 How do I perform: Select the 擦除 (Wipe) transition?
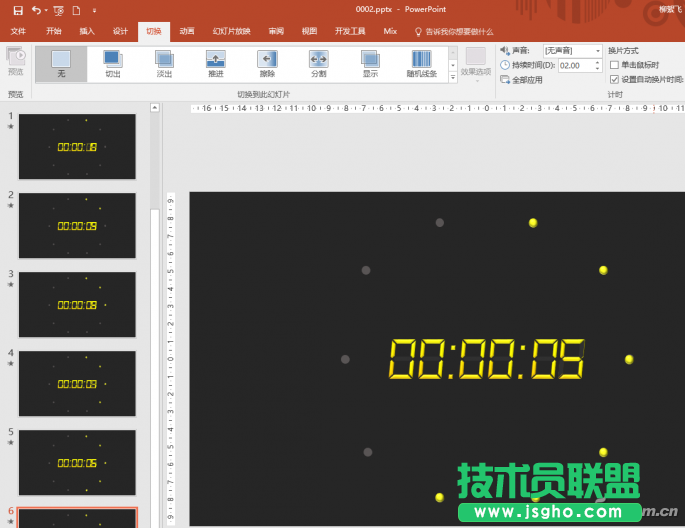point(267,64)
